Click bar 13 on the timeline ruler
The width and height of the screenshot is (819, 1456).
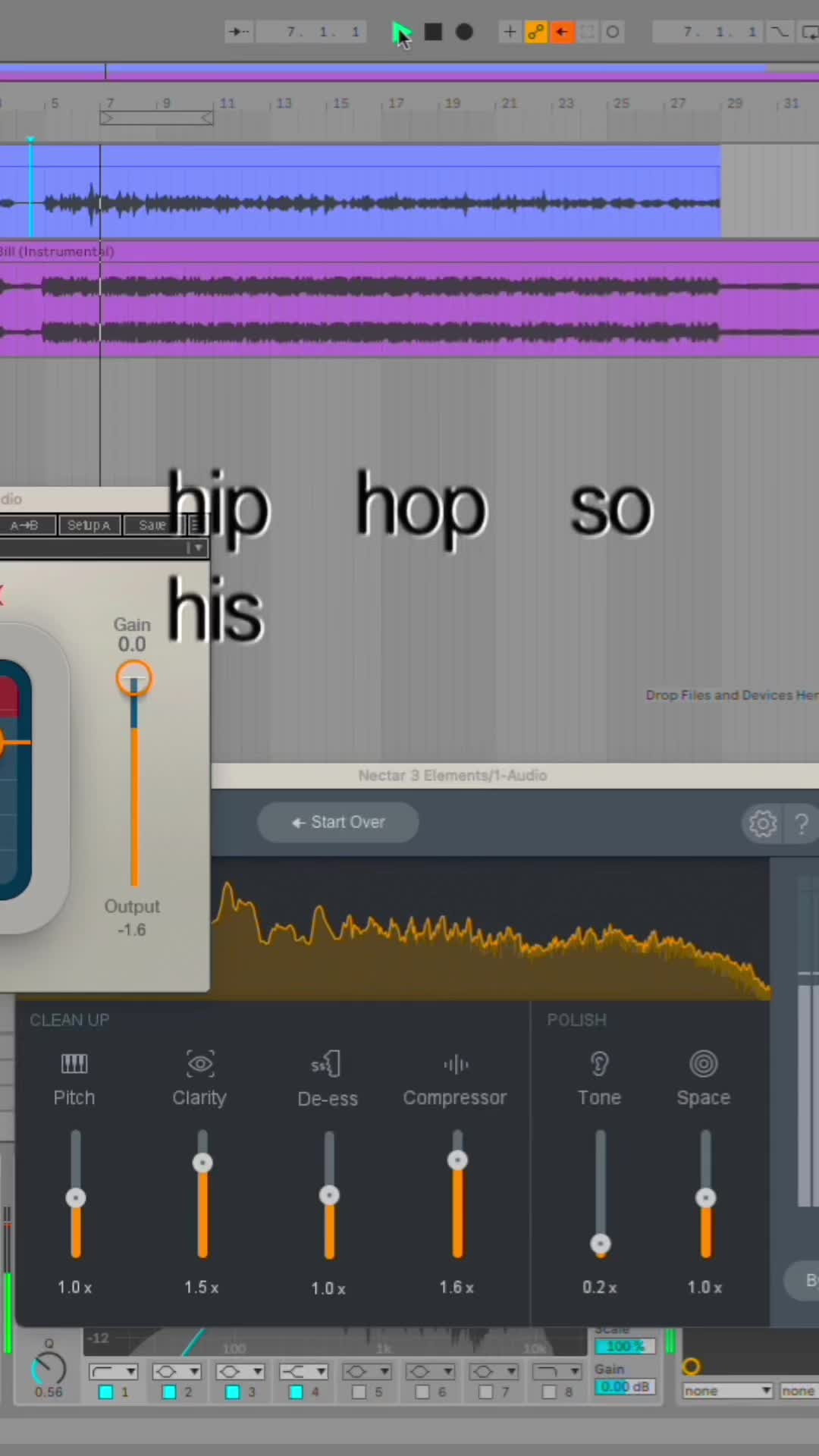284,103
